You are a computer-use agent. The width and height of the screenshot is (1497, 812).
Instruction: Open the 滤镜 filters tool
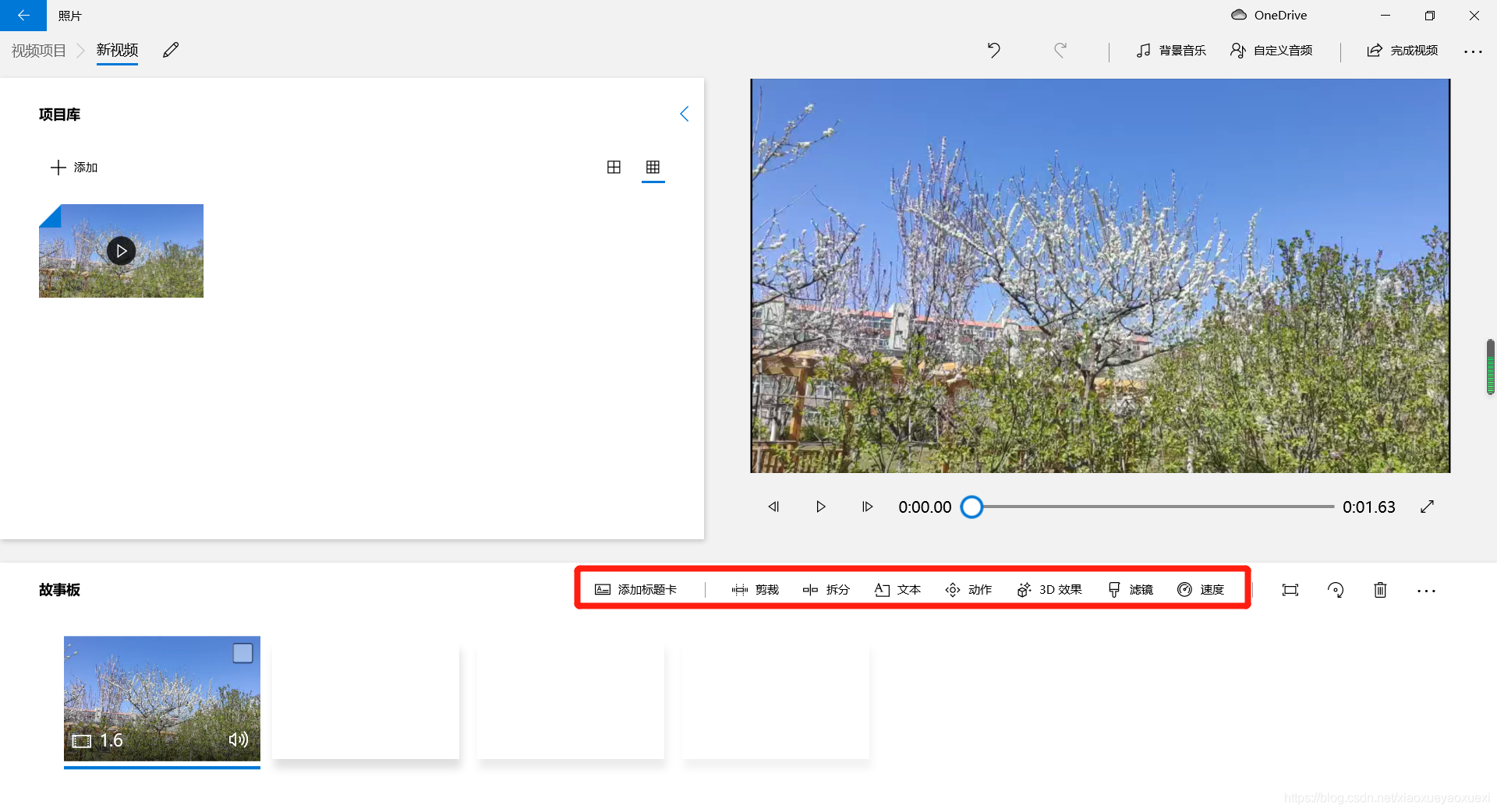pyautogui.click(x=1131, y=590)
